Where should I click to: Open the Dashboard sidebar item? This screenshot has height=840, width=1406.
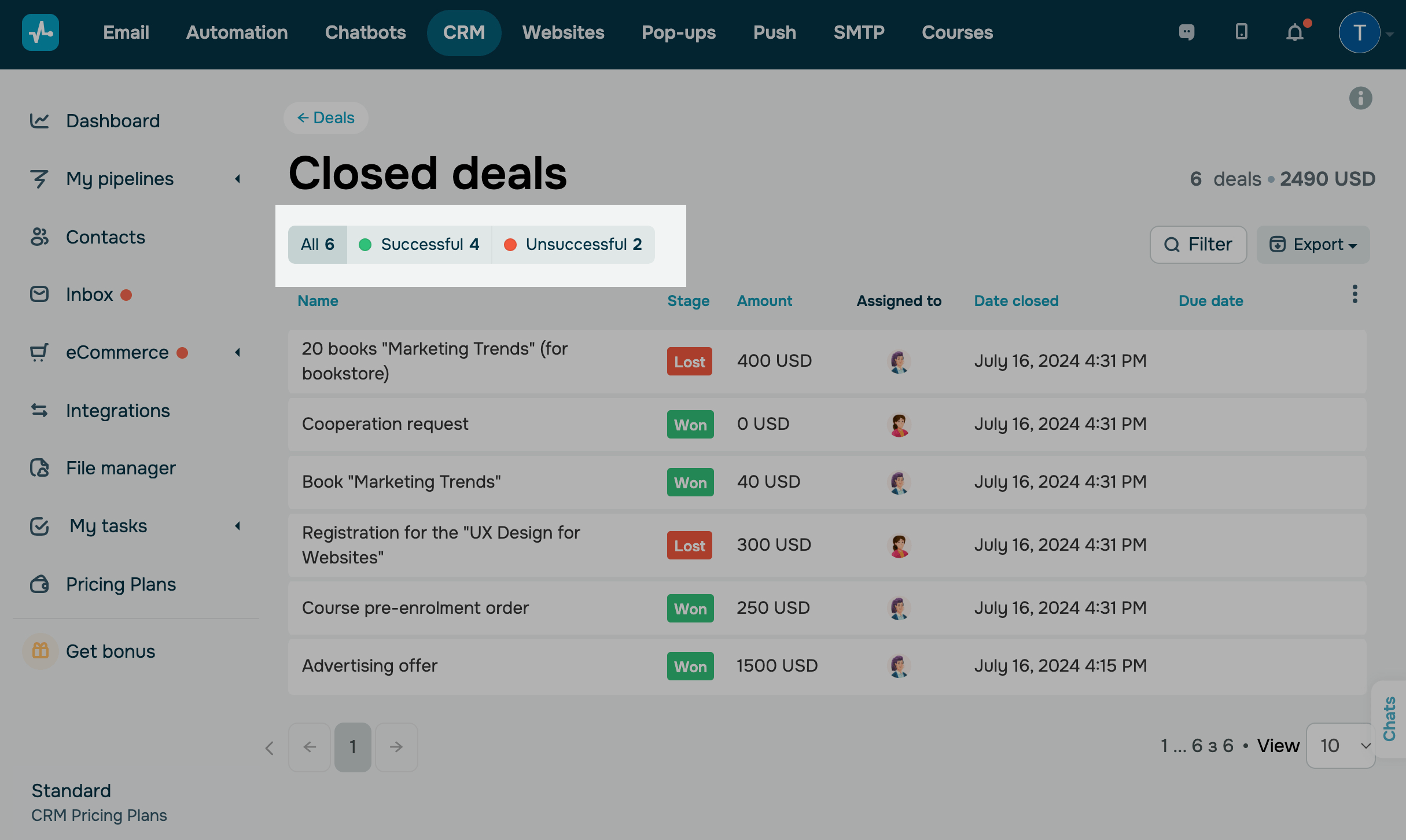pyautogui.click(x=113, y=121)
